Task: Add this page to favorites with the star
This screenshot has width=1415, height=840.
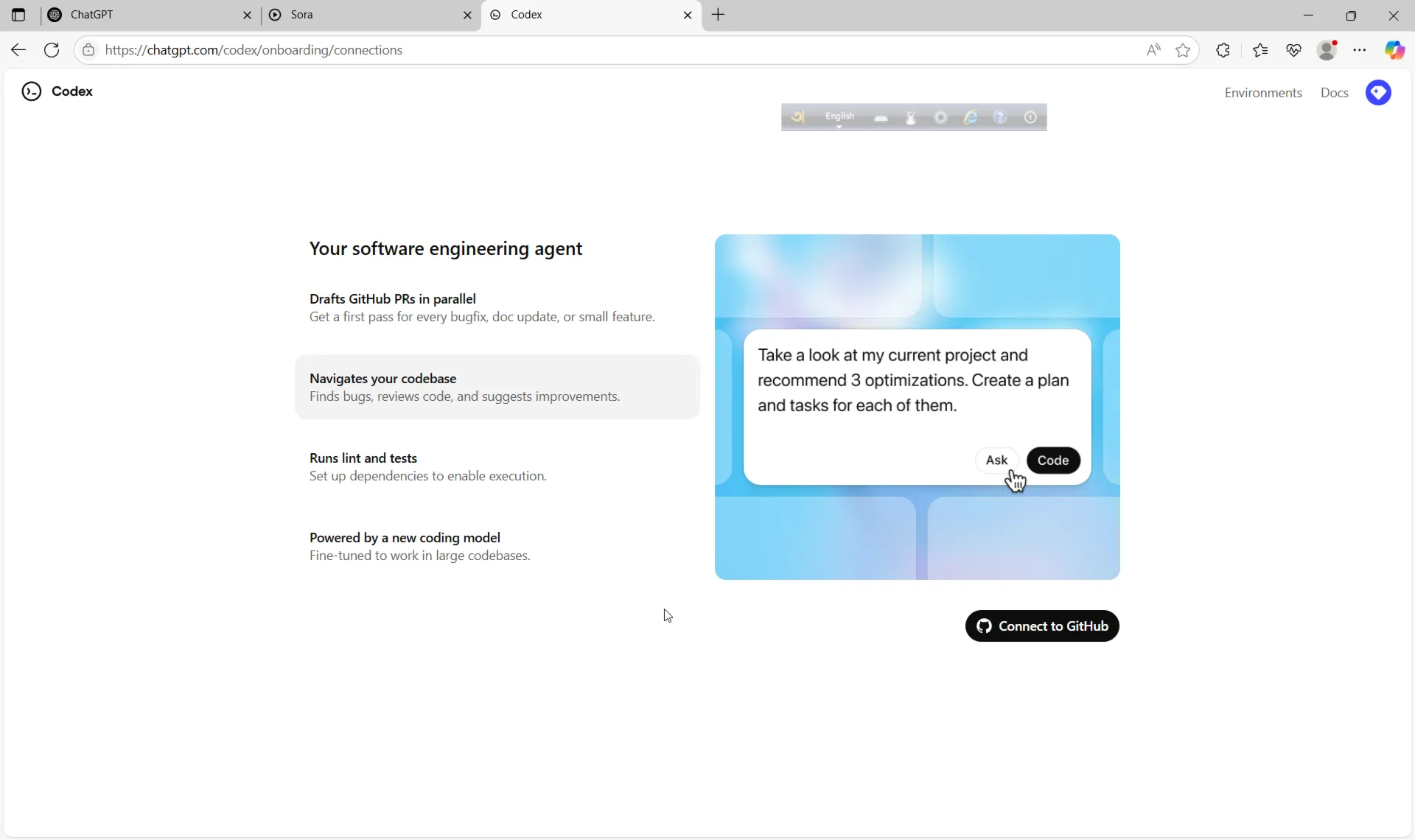Action: point(1183,50)
